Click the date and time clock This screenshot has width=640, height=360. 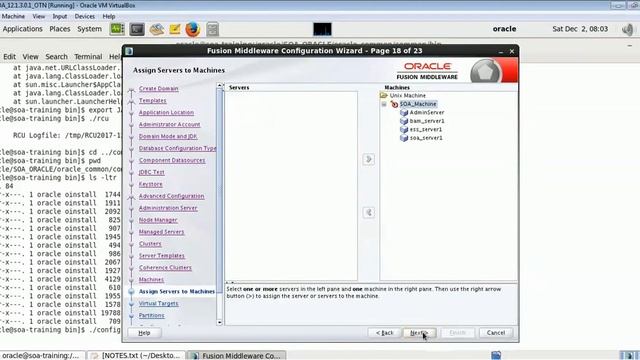(580, 29)
